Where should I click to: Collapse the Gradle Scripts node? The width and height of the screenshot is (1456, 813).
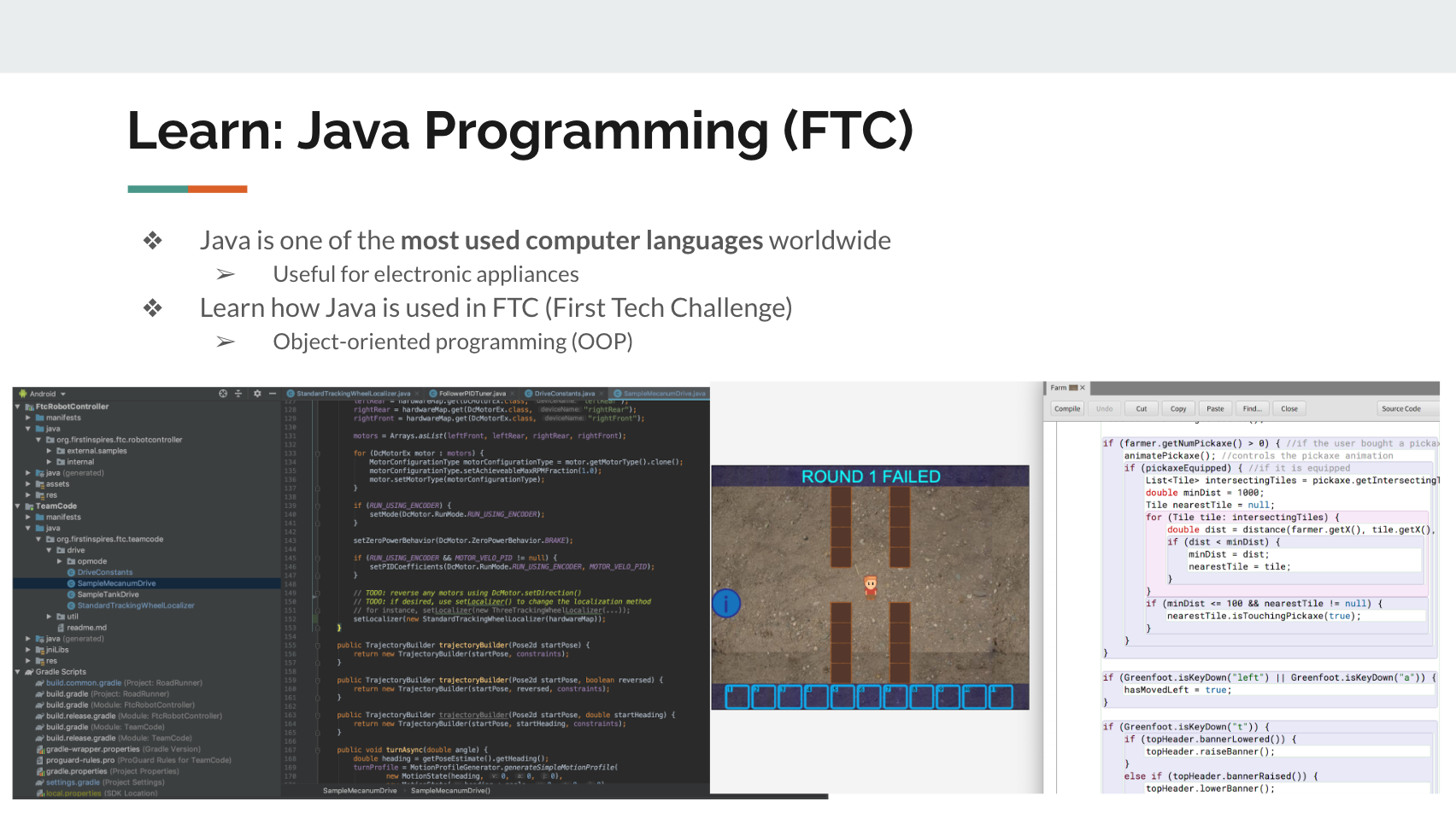tap(18, 672)
